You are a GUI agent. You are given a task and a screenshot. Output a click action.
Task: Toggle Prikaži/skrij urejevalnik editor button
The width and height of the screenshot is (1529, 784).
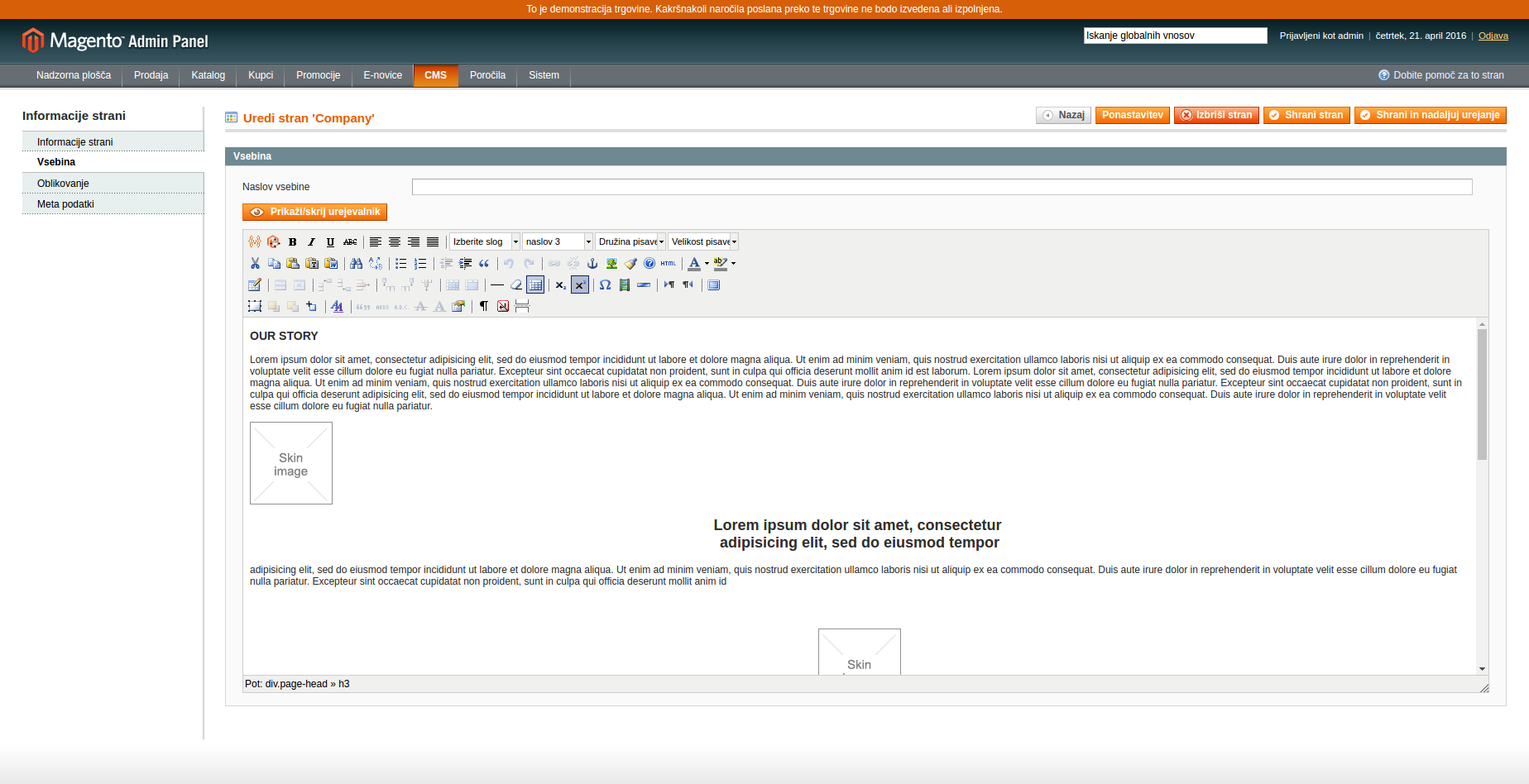tap(314, 212)
